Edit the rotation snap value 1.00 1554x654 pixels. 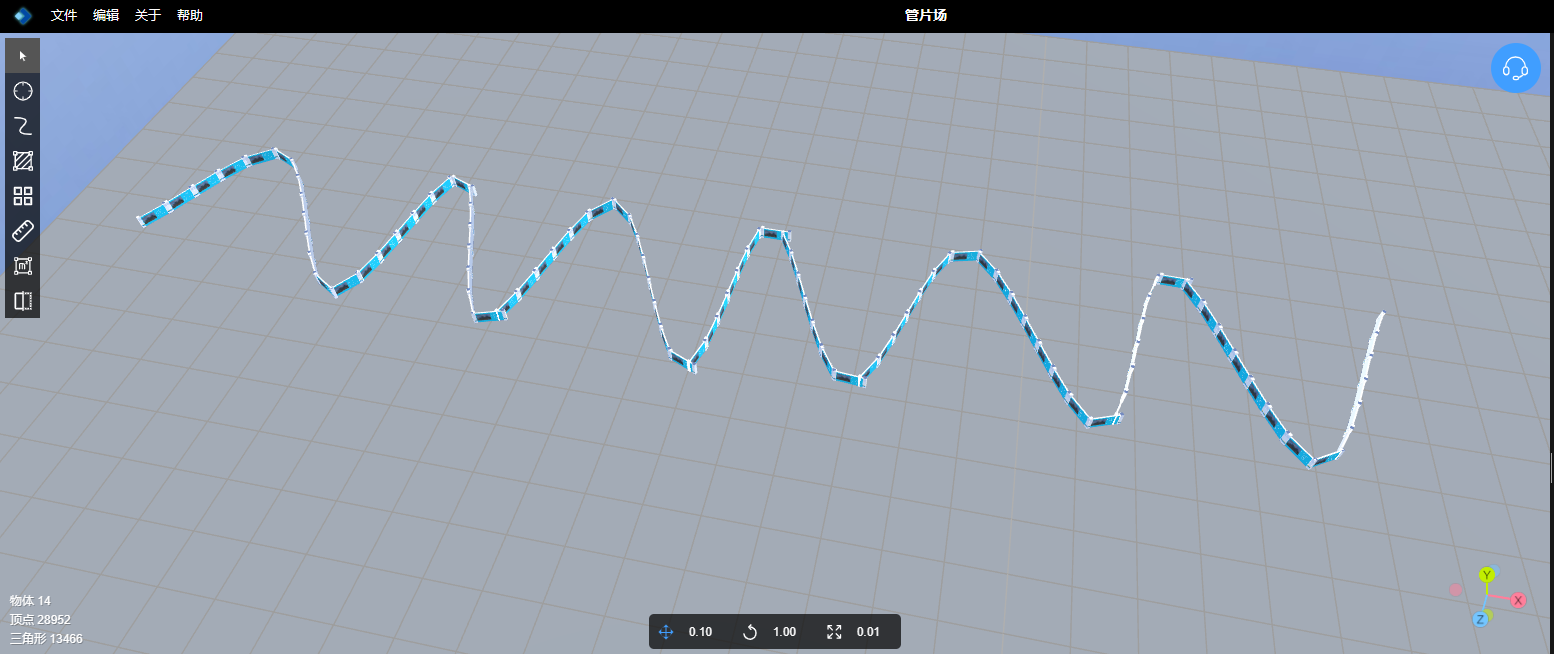point(784,632)
